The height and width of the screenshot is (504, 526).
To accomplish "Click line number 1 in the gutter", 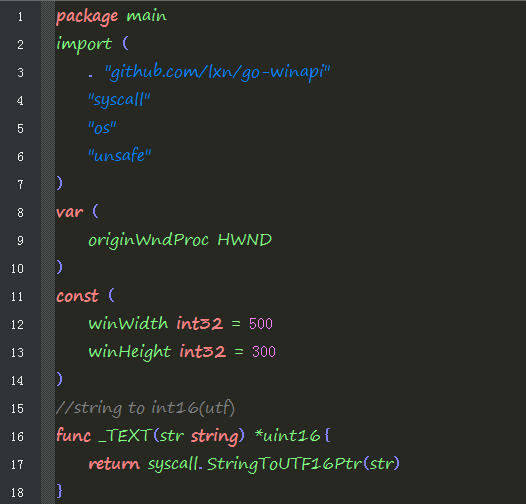I will pyautogui.click(x=20, y=17).
